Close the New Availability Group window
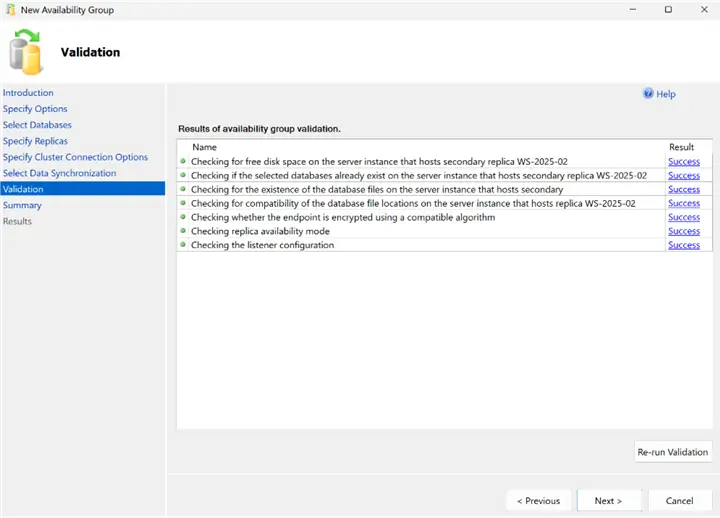The width and height of the screenshot is (720, 518). pos(704,9)
